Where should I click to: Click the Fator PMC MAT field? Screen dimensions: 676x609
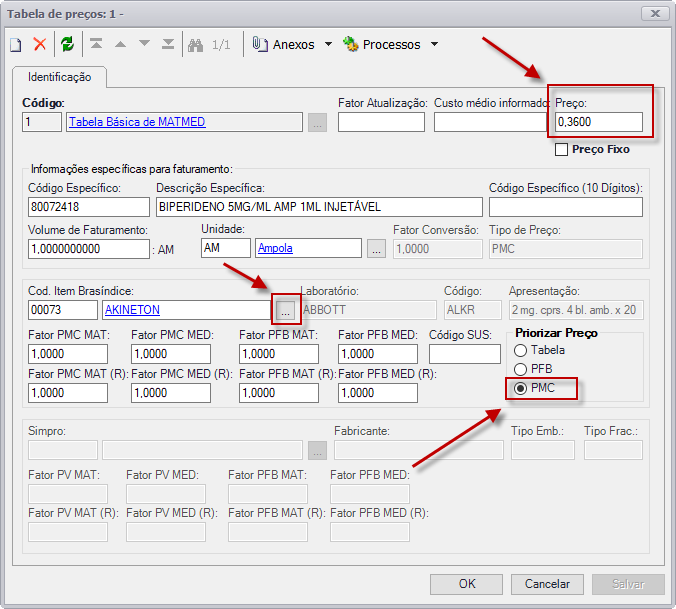pos(68,354)
